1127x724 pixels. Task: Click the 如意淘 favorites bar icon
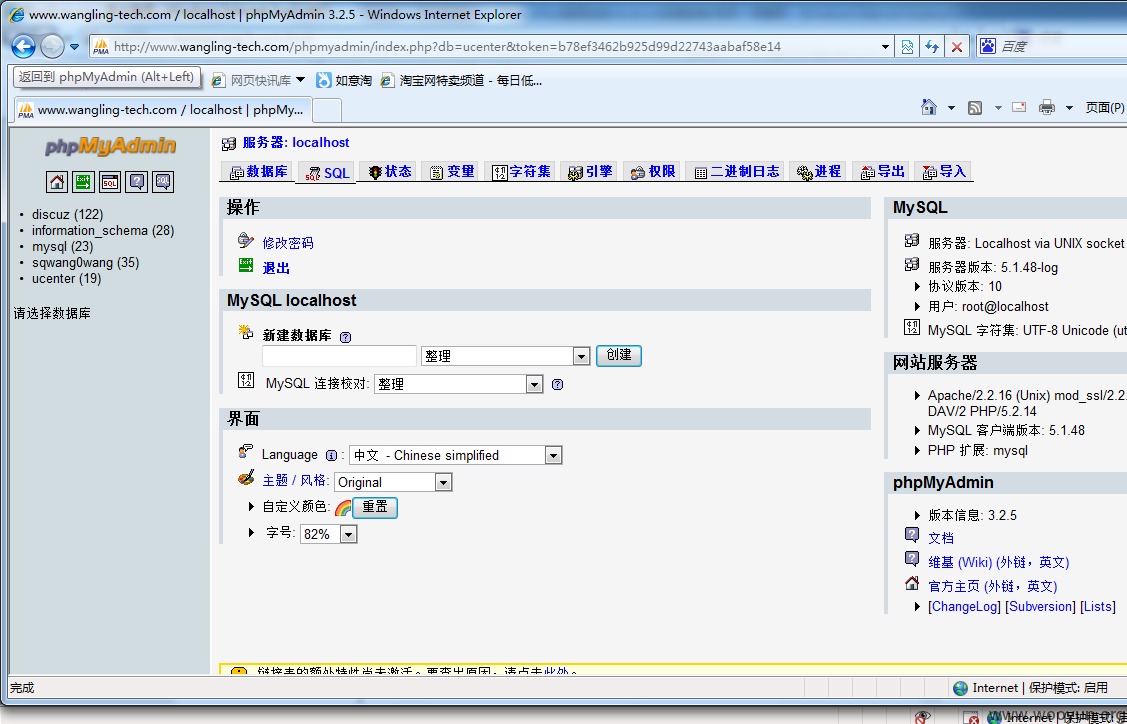(x=324, y=80)
